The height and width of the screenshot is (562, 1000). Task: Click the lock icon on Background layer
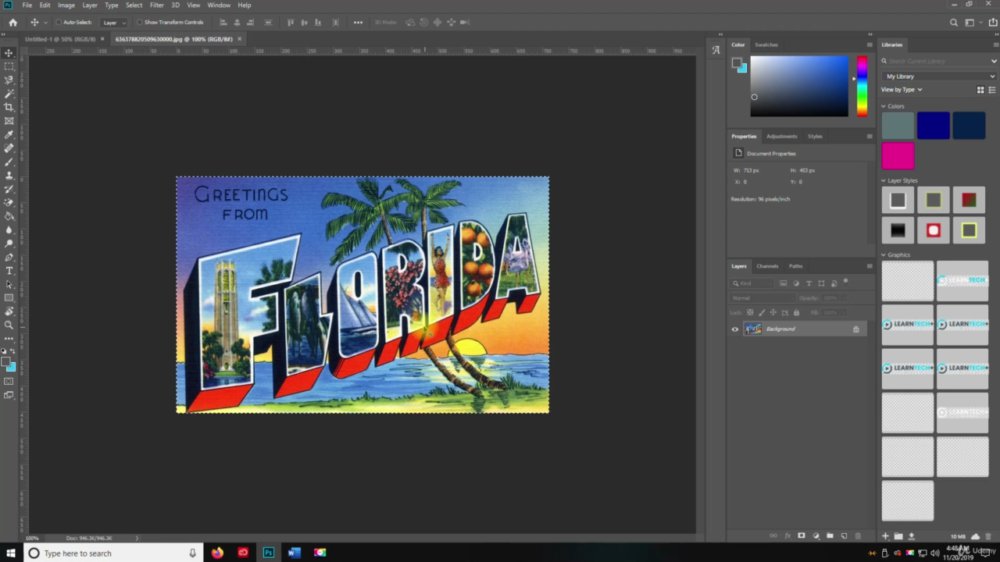tap(856, 329)
